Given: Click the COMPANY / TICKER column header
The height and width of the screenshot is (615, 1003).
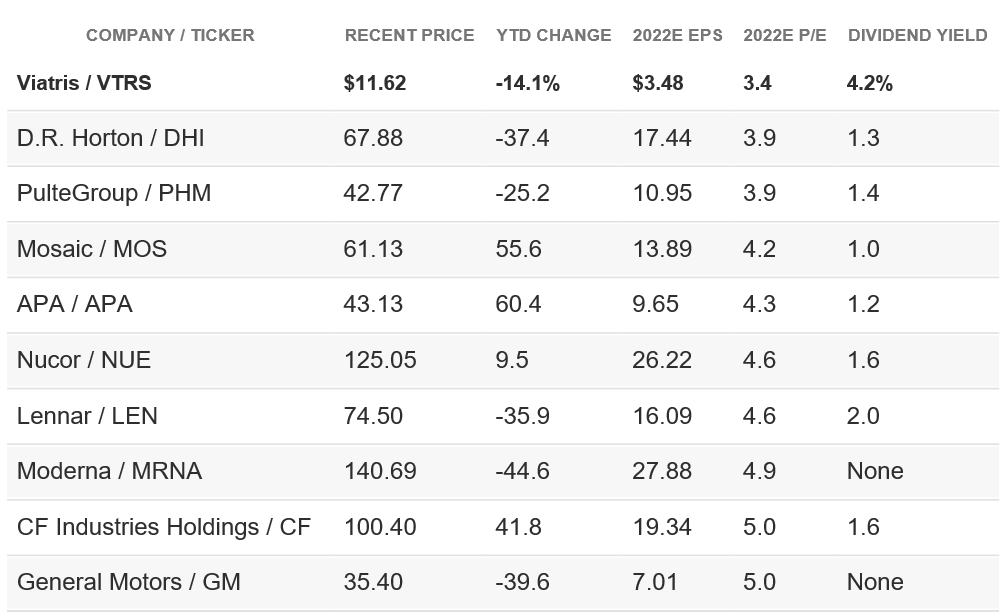Looking at the screenshot, I should (x=170, y=35).
